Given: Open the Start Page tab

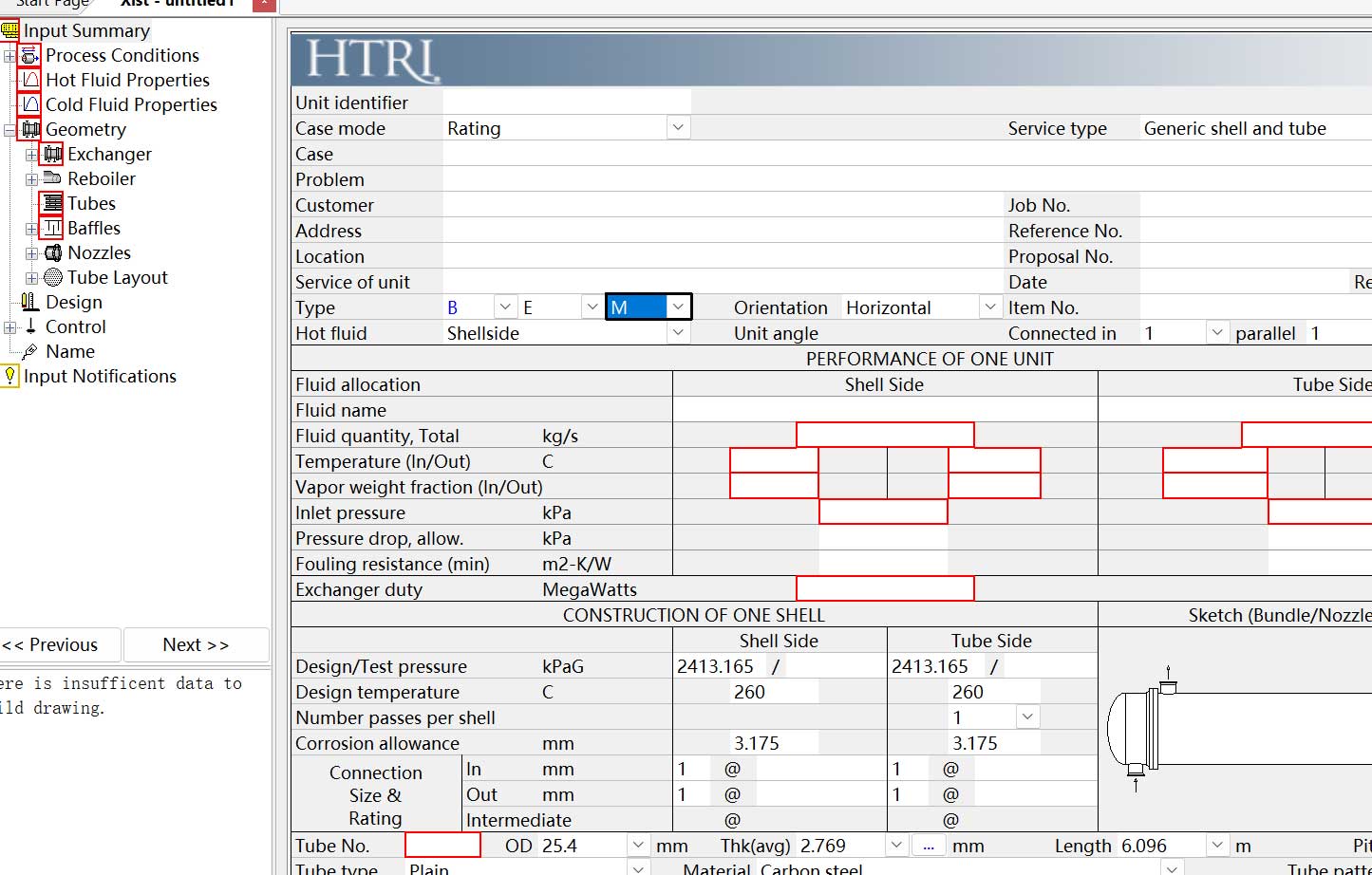Looking at the screenshot, I should pyautogui.click(x=52, y=4).
